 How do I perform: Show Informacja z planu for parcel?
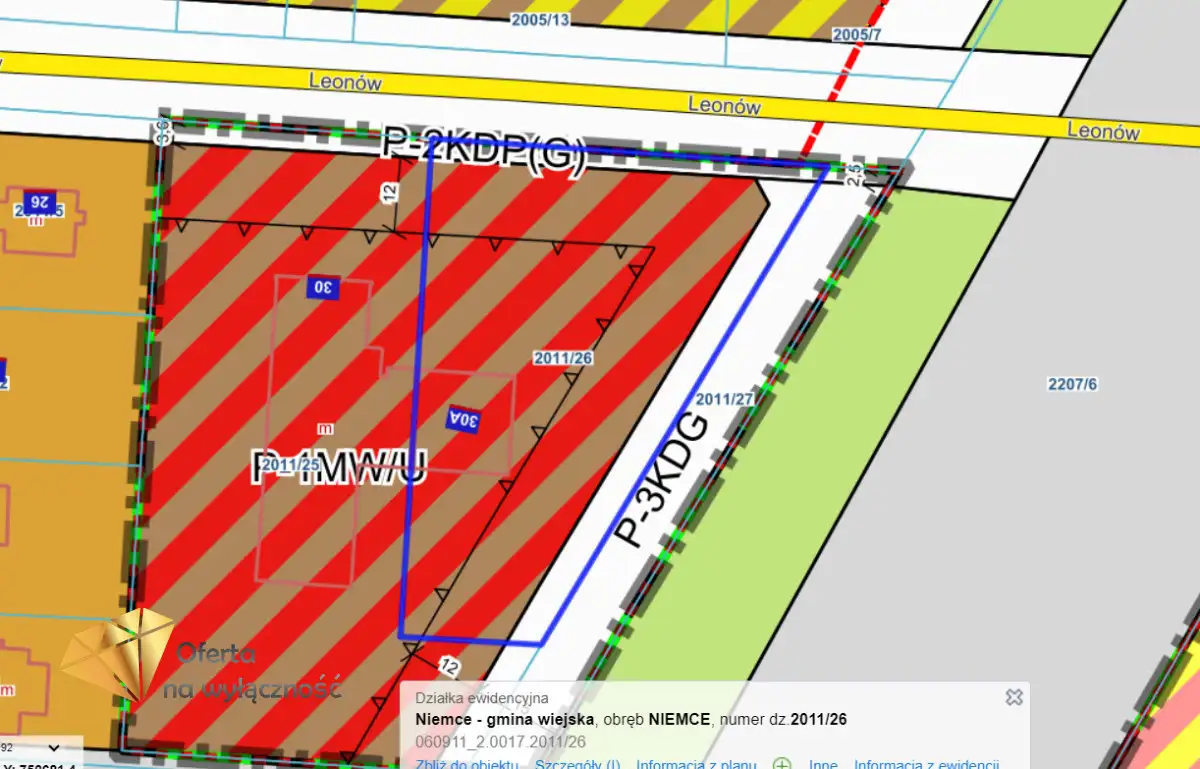693,765
